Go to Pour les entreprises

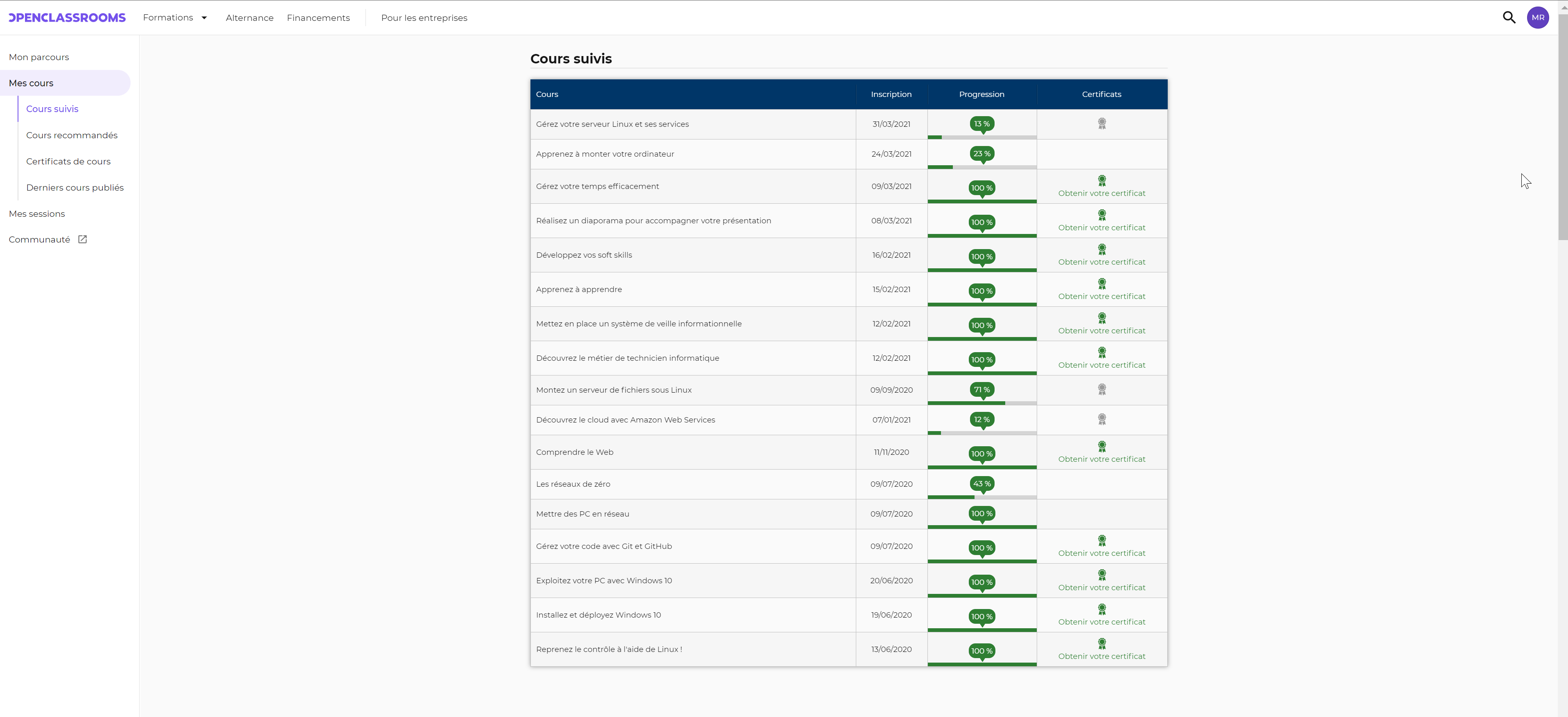pos(424,18)
